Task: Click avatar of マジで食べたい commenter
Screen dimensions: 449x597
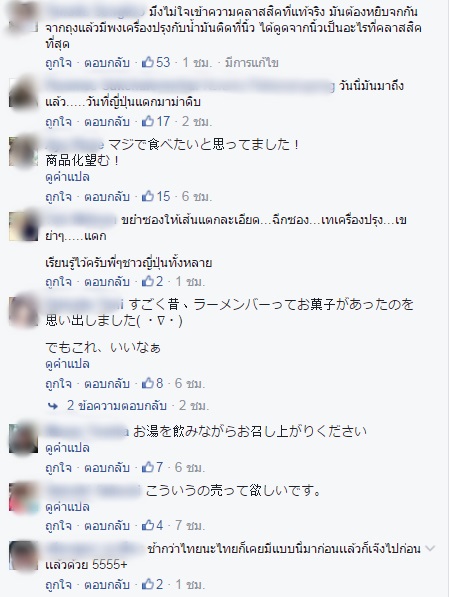Action: [24, 151]
